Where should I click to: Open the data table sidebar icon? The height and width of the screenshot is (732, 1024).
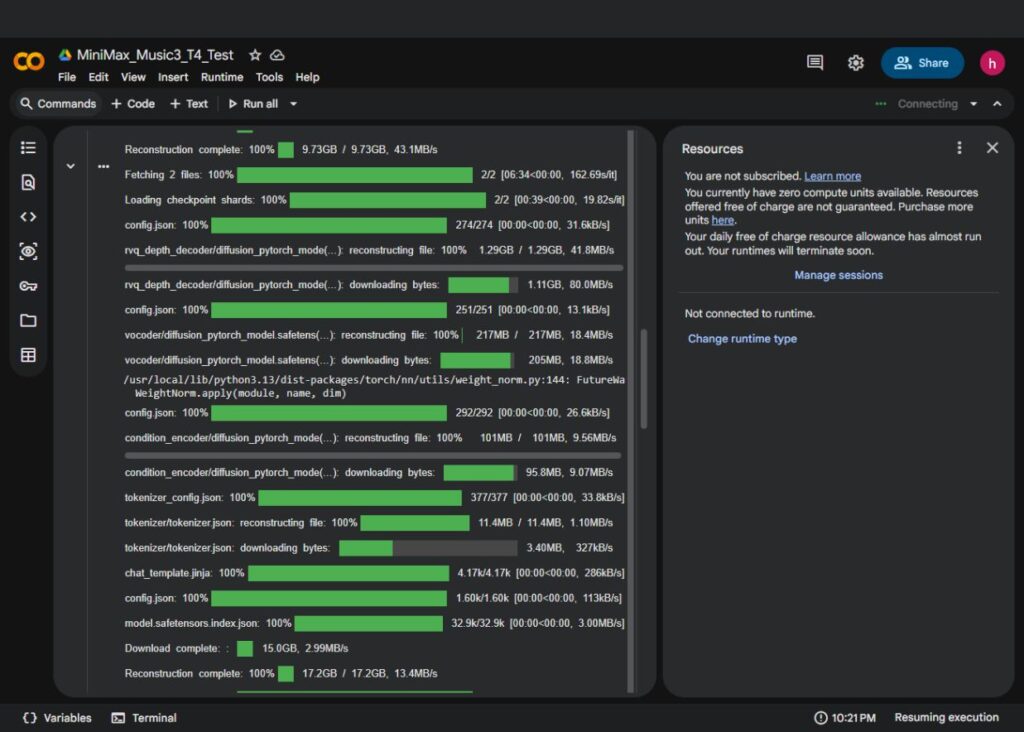[28, 355]
